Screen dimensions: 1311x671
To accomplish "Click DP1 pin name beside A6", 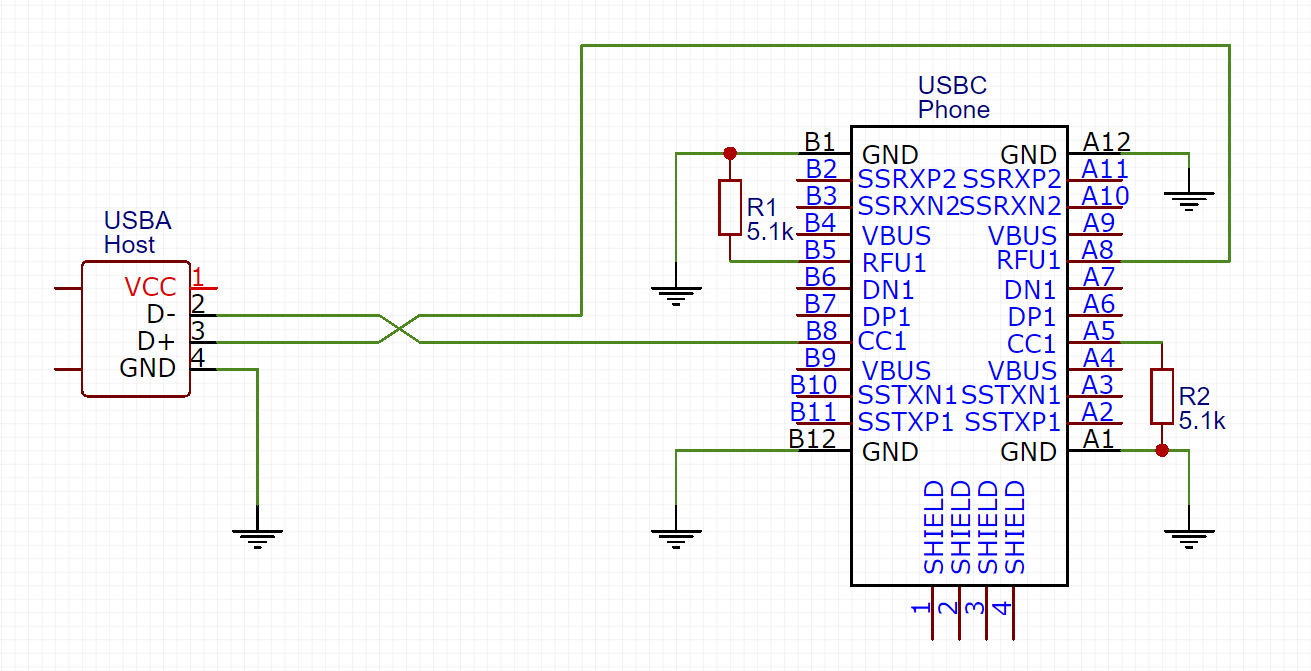I will (x=1032, y=317).
